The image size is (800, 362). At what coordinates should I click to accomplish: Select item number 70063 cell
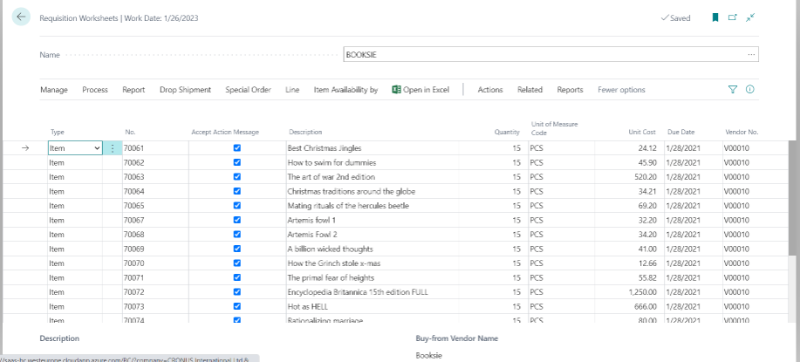coord(156,177)
